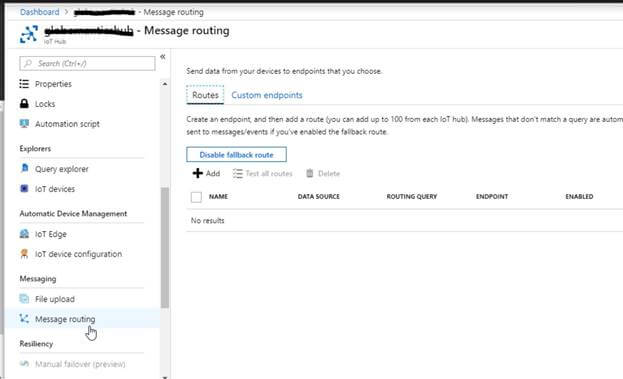Click the sidebar scrollbar thumb
Image resolution: width=623 pixels, height=379 pixels.
click(165, 248)
